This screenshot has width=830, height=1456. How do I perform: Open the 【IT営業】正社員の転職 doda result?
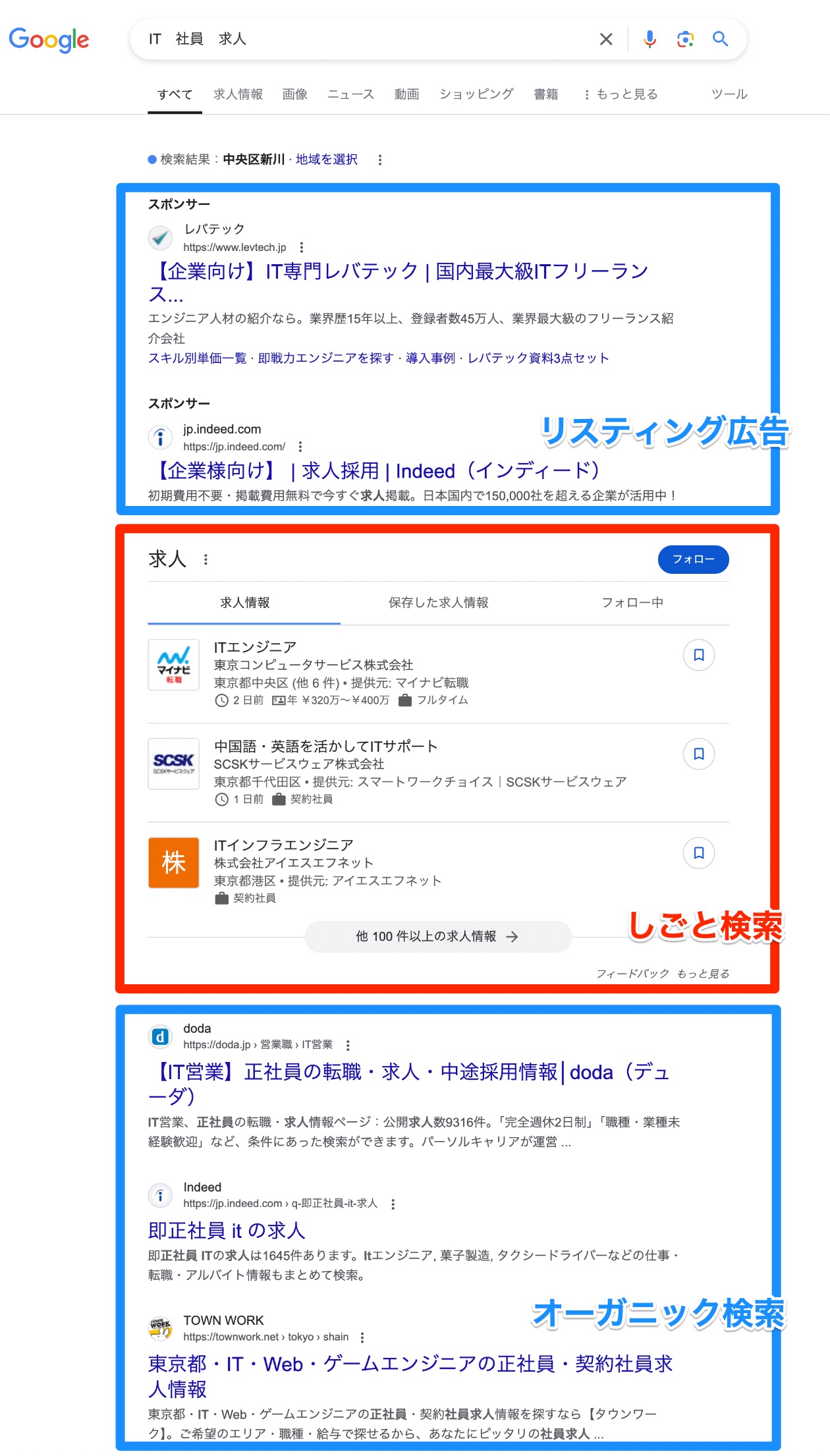[x=408, y=1084]
